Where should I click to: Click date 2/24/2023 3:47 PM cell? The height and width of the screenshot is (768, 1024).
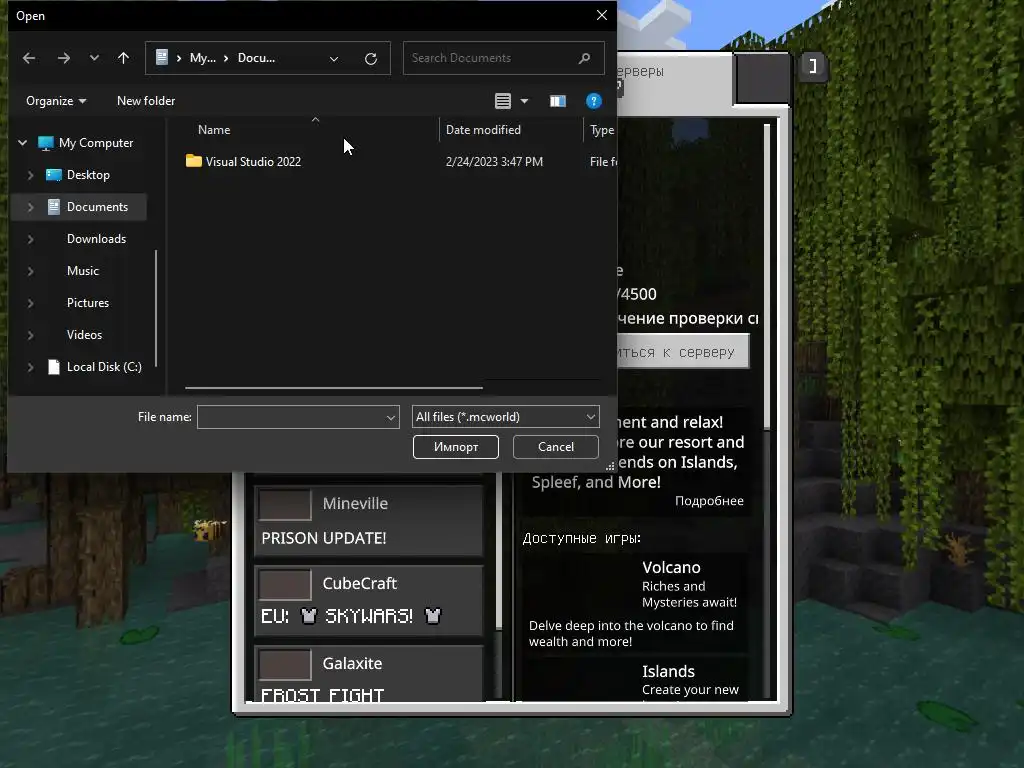pos(494,161)
